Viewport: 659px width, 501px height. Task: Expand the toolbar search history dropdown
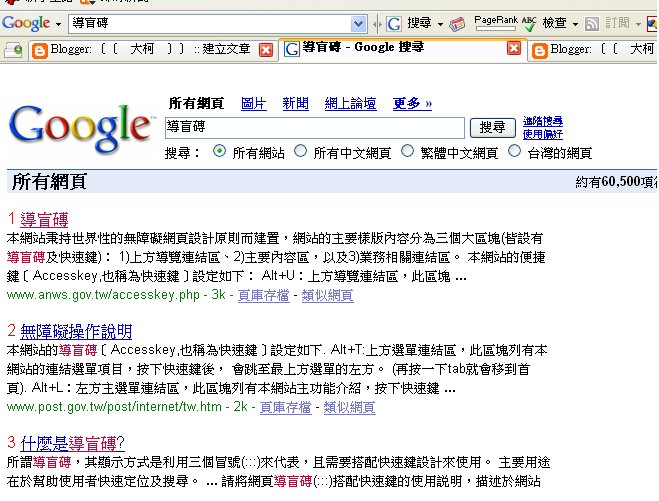(x=358, y=24)
